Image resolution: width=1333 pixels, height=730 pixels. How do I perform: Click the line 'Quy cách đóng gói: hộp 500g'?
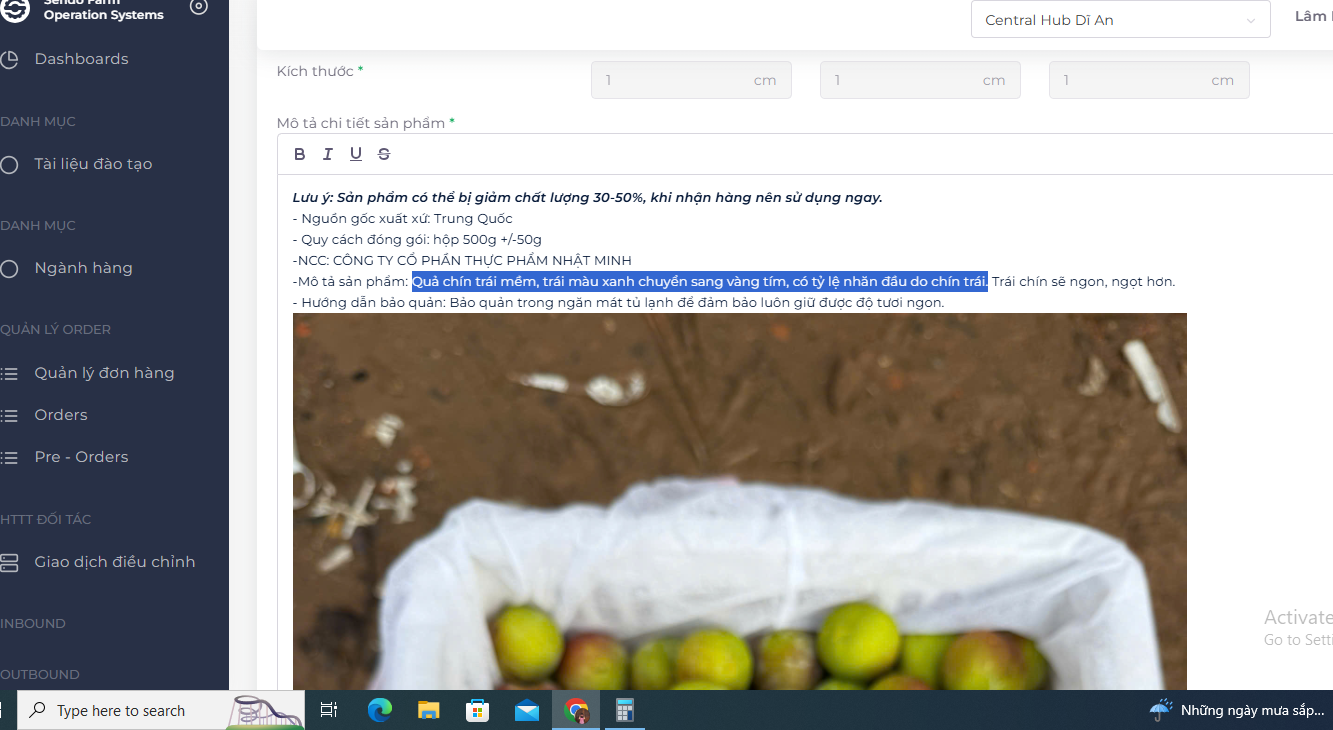click(x=417, y=239)
